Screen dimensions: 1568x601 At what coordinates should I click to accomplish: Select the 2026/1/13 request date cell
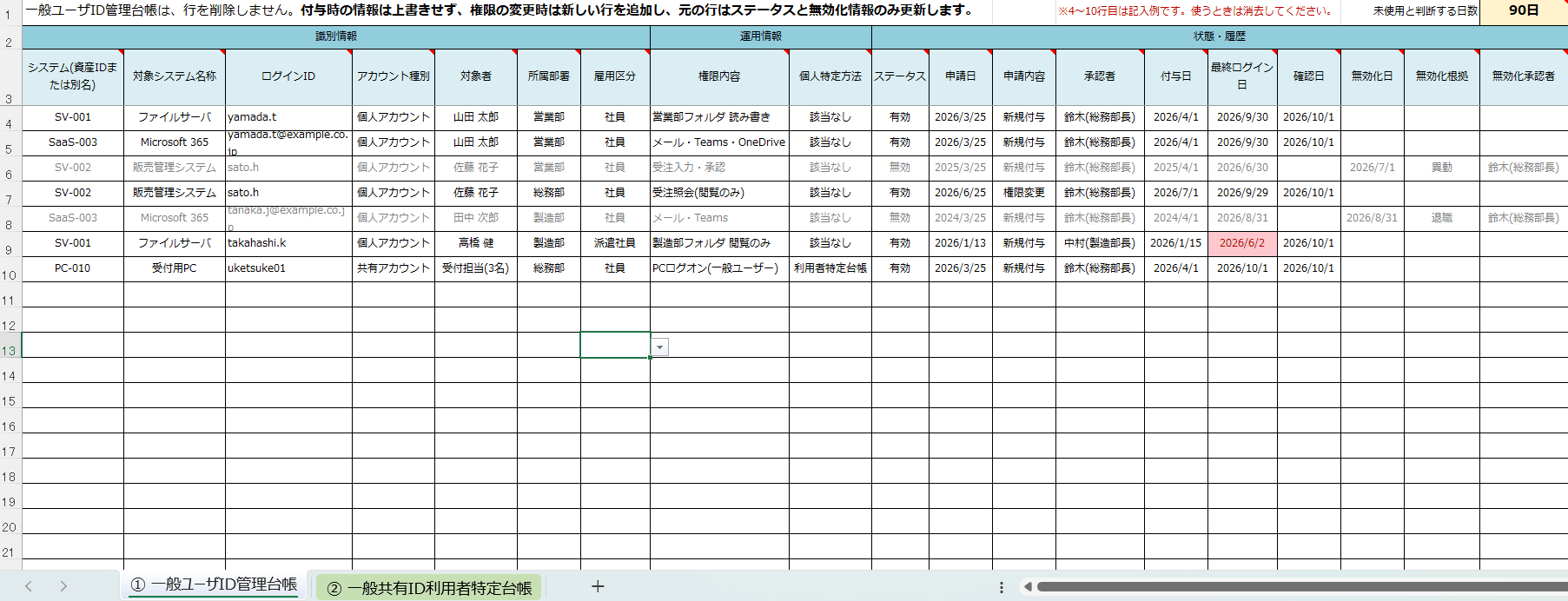click(961, 243)
